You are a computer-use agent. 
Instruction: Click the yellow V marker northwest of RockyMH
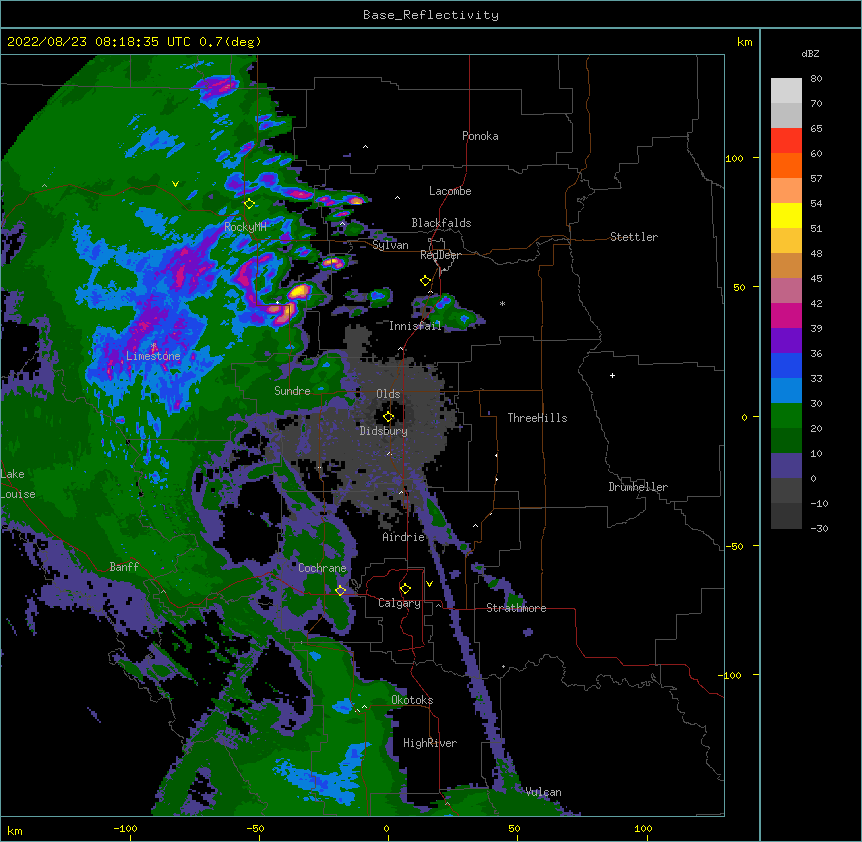click(175, 184)
